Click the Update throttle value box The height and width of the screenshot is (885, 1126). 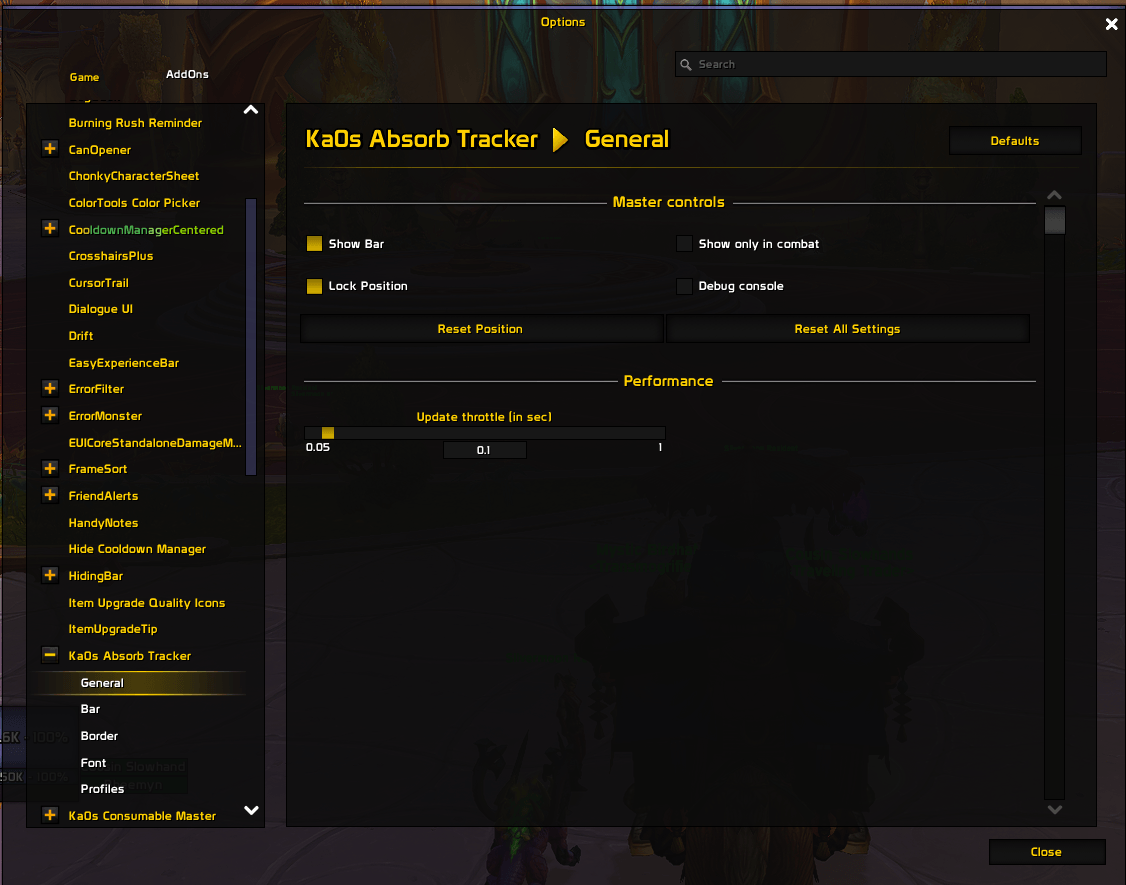click(485, 450)
